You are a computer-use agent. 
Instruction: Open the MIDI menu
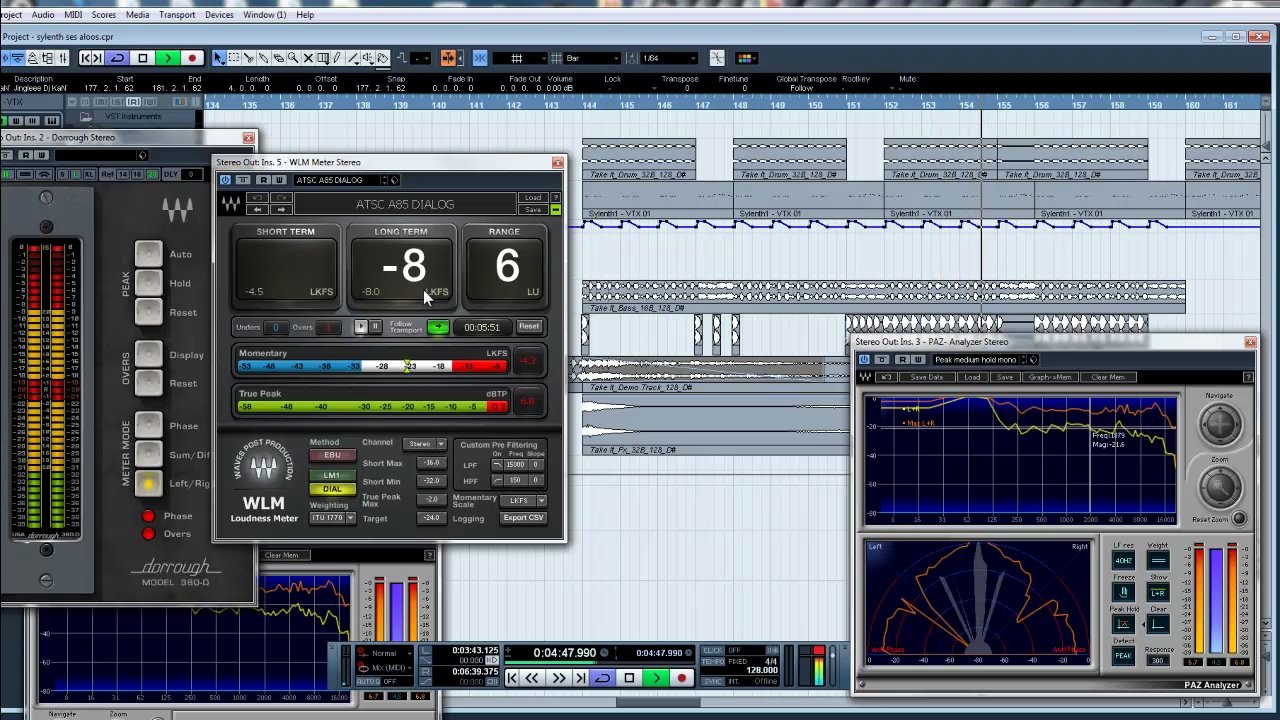[x=73, y=15]
